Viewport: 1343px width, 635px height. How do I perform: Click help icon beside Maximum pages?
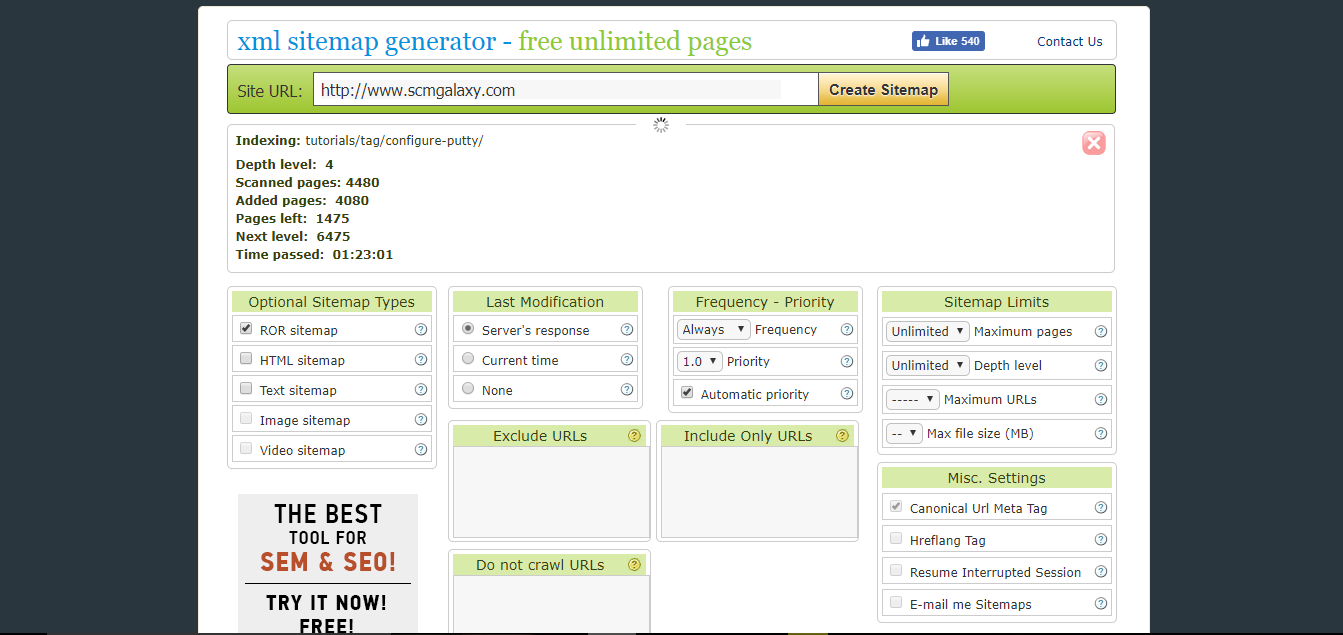click(x=1101, y=332)
